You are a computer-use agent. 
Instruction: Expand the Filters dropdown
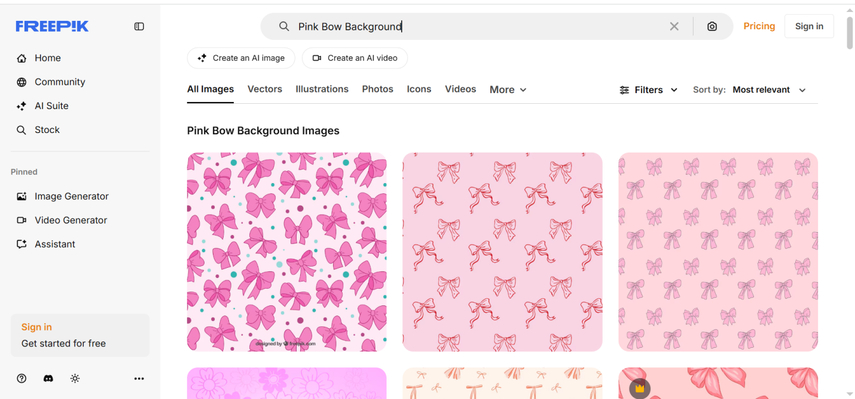click(x=648, y=90)
